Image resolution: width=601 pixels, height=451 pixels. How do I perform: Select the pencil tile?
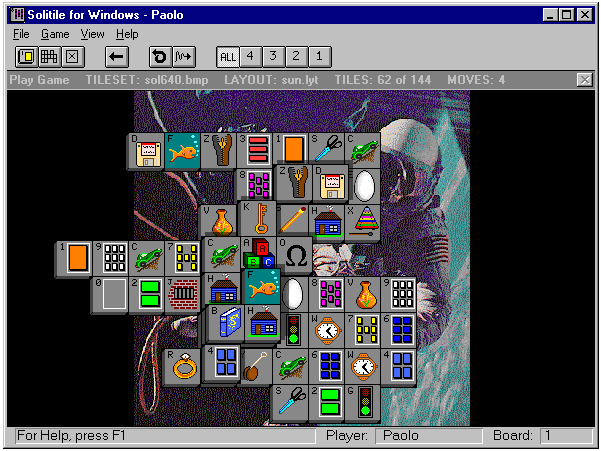tap(292, 219)
